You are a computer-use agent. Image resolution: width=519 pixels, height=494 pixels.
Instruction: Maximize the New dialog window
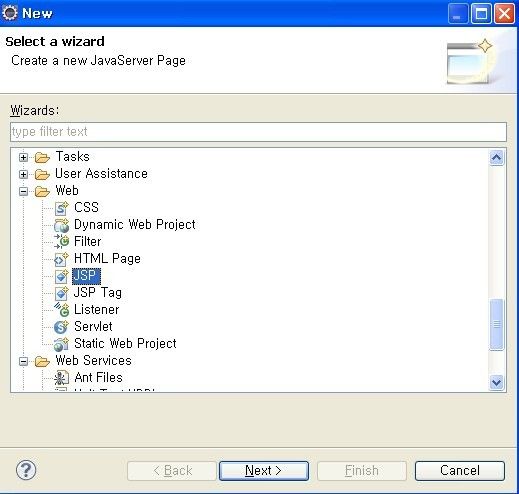click(481, 14)
